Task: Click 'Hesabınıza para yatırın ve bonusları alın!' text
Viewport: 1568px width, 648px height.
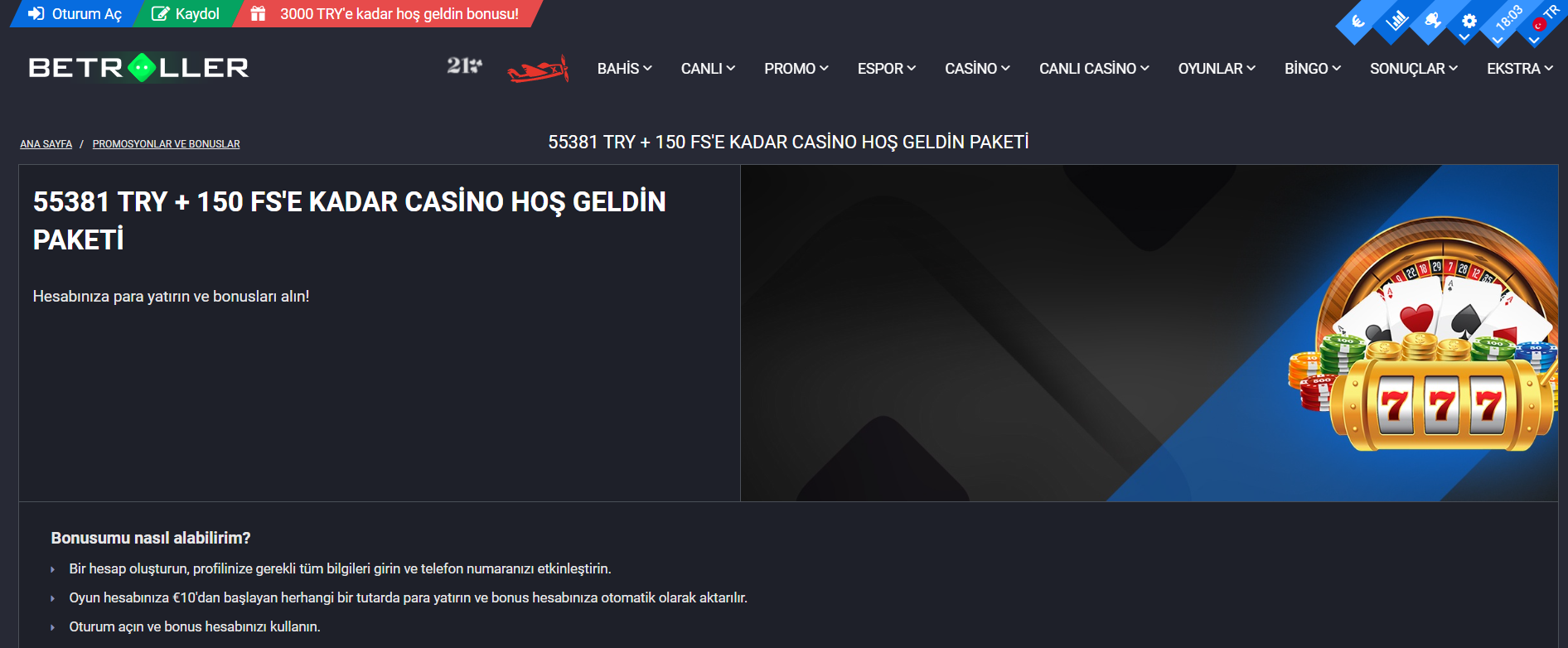Action: [x=171, y=297]
